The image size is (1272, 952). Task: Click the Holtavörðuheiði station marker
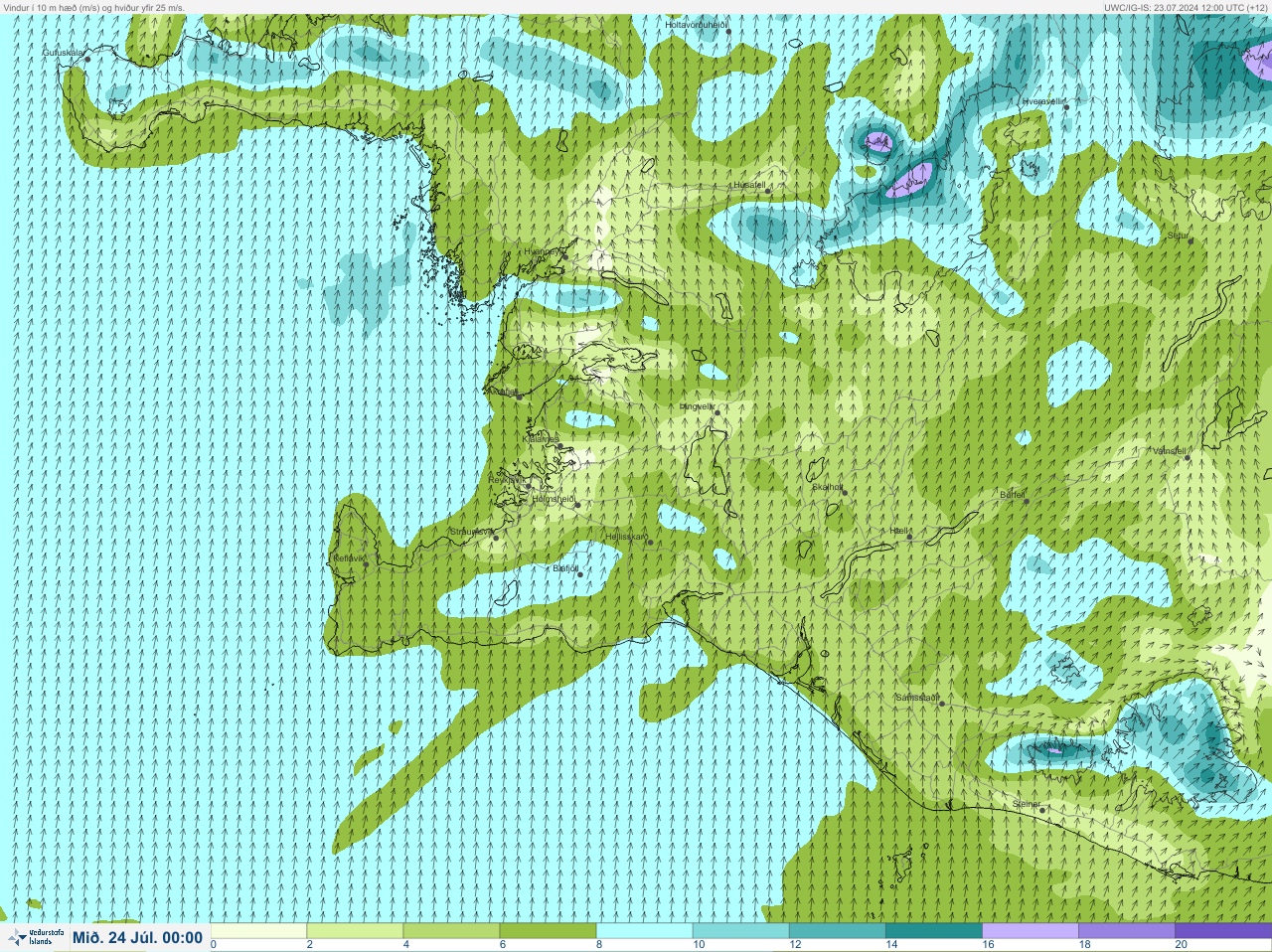point(728,31)
